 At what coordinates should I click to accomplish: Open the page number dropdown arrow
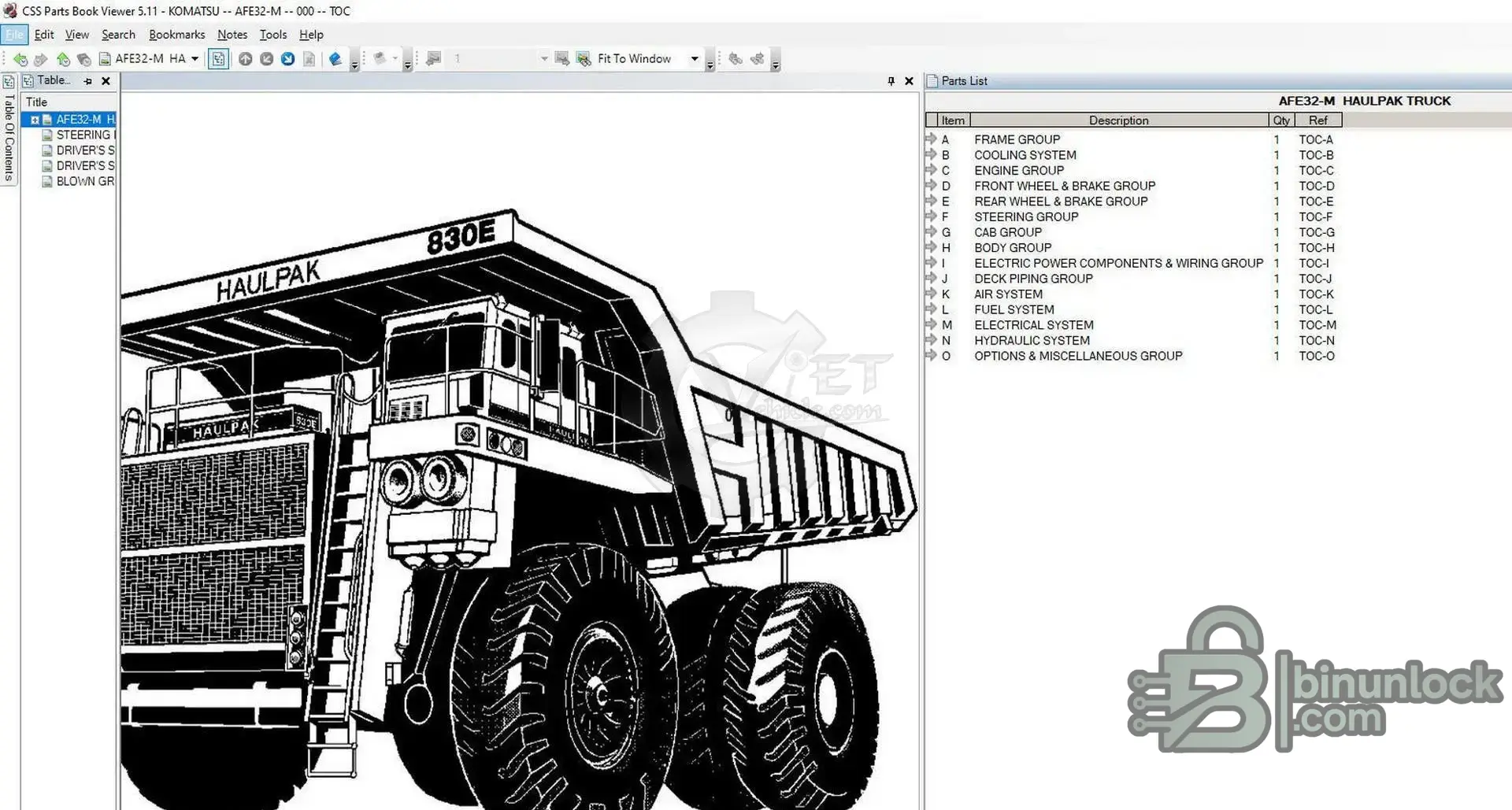[544, 59]
